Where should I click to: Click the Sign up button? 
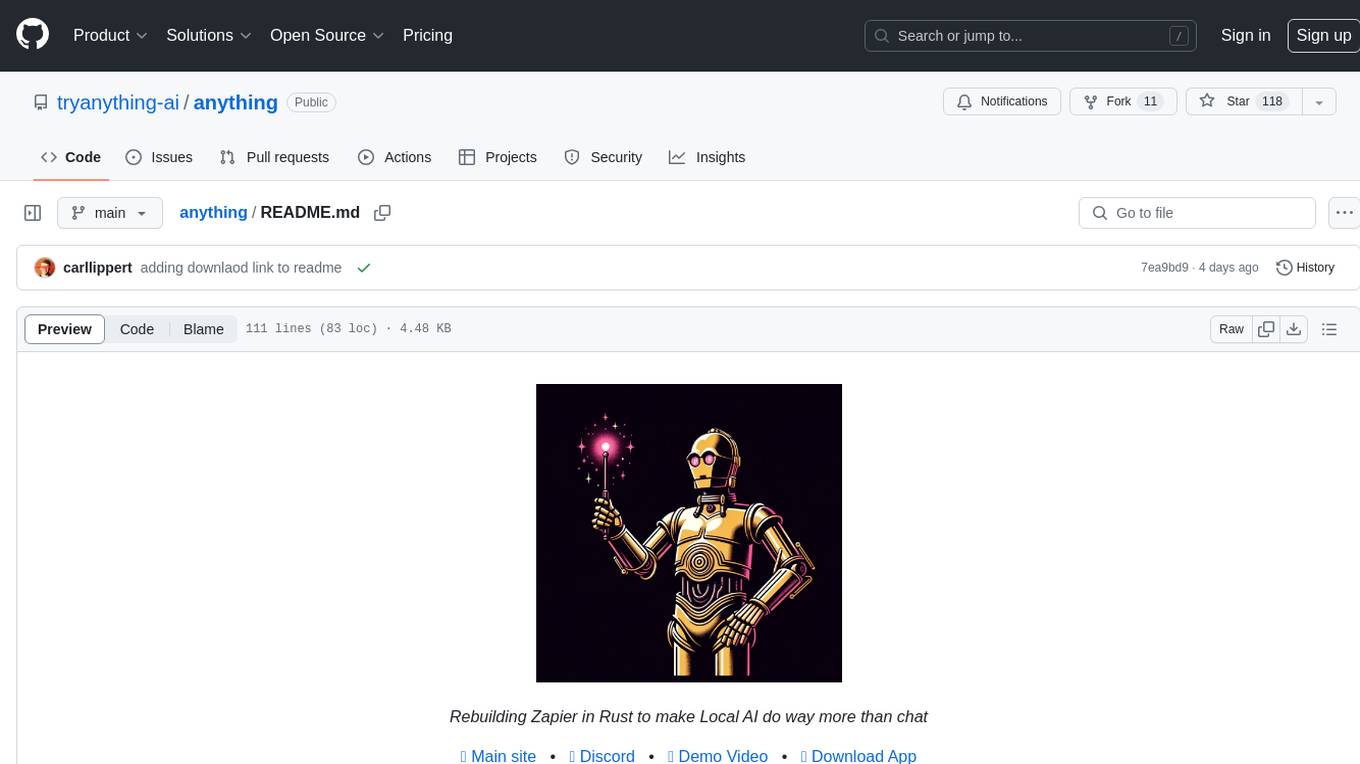coord(1323,35)
